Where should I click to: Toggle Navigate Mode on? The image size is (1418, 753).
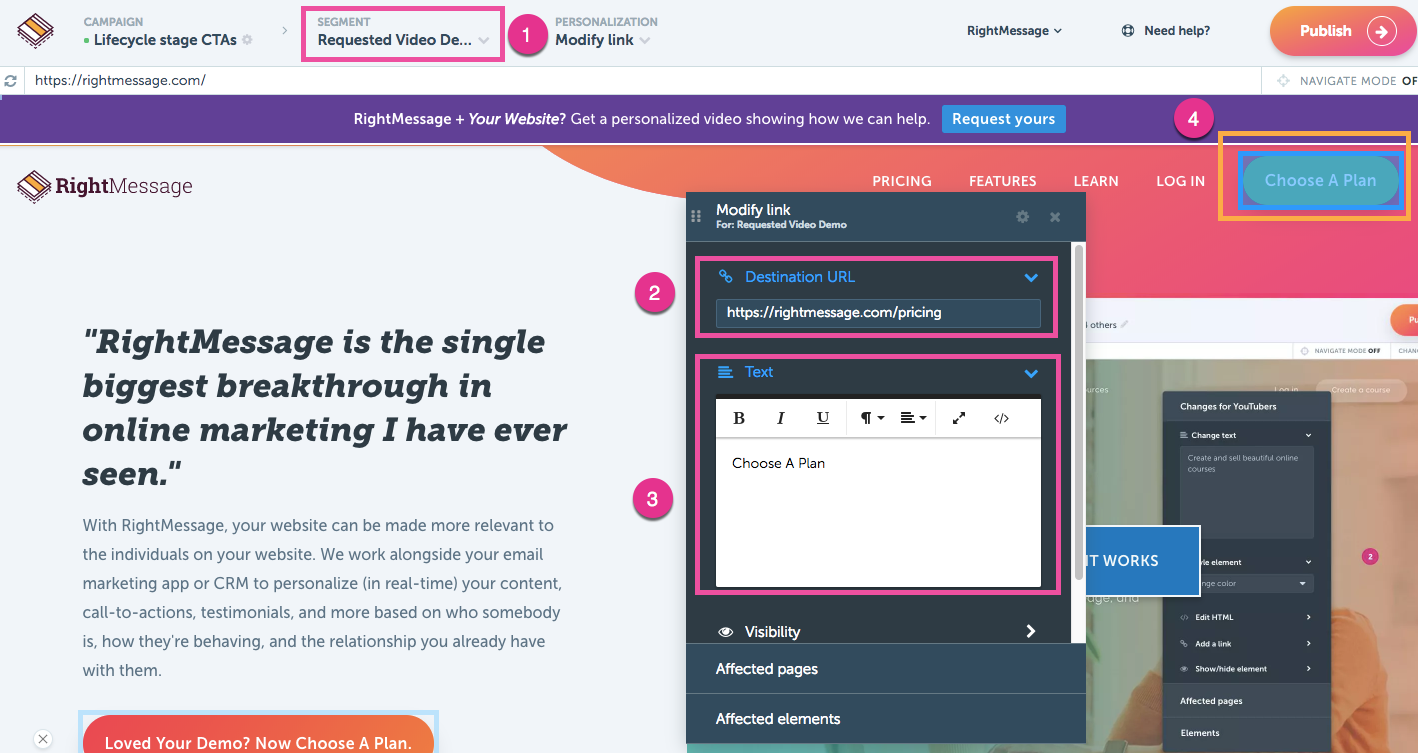point(1358,81)
